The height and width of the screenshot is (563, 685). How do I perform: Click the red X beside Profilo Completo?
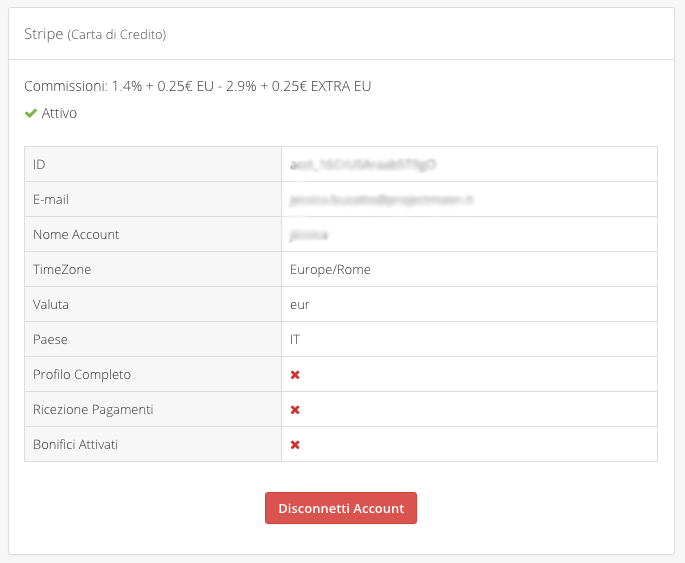point(295,375)
